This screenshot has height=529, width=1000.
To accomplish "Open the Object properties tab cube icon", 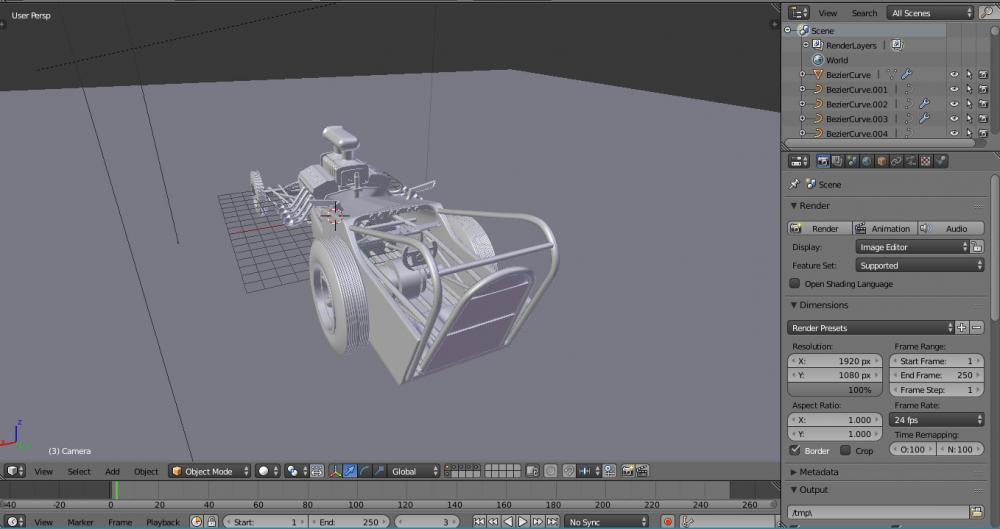I will point(881,161).
